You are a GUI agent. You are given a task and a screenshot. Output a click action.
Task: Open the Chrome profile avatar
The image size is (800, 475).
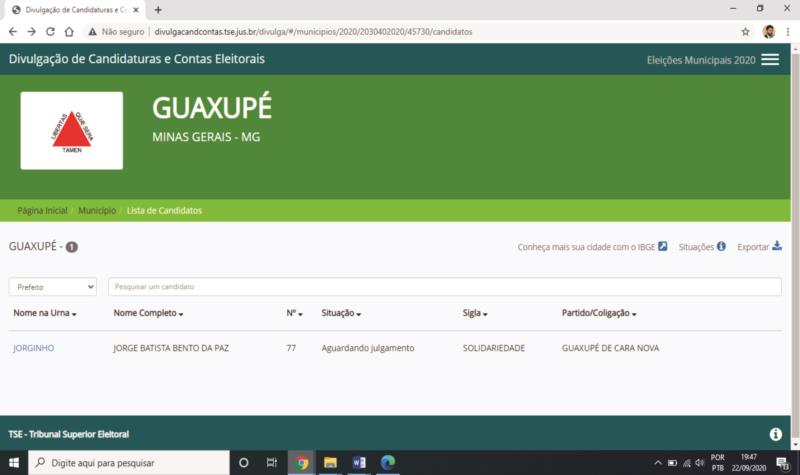click(x=769, y=32)
